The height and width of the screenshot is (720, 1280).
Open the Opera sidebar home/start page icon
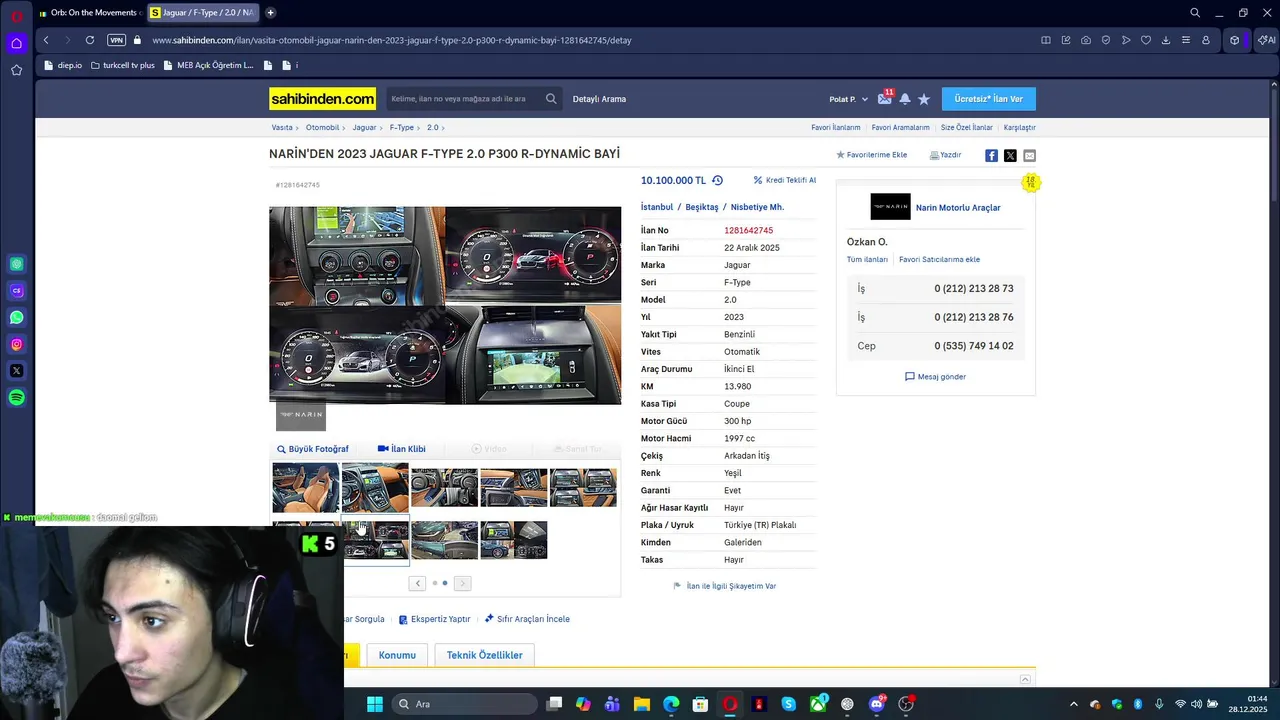pos(16,43)
